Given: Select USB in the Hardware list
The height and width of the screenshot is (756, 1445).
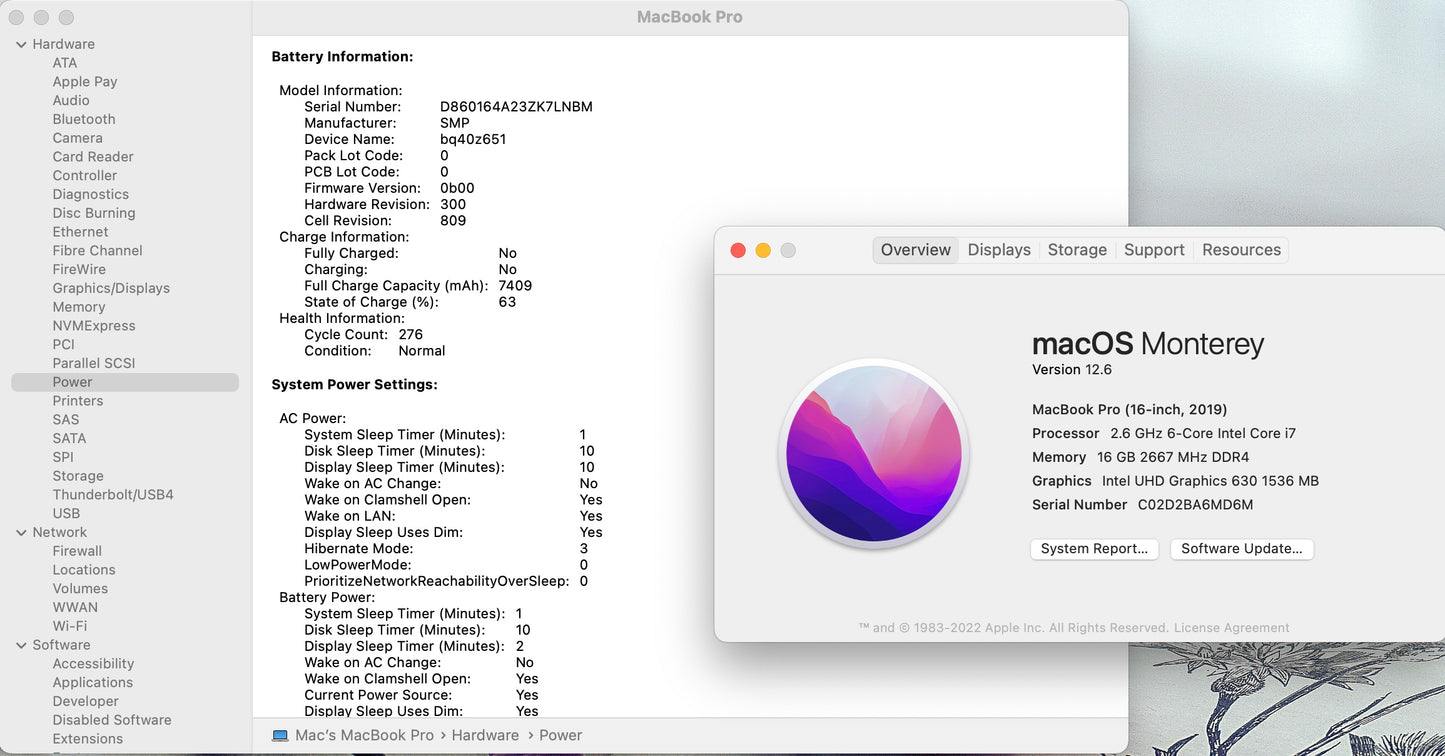Looking at the screenshot, I should 66,513.
